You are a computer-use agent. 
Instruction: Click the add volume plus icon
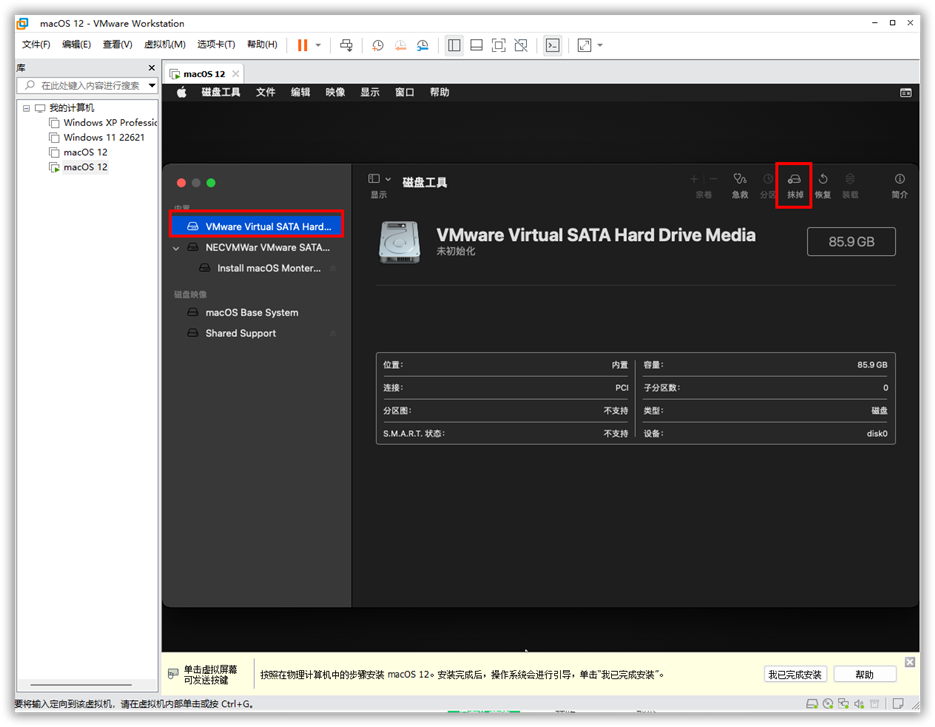pos(694,179)
